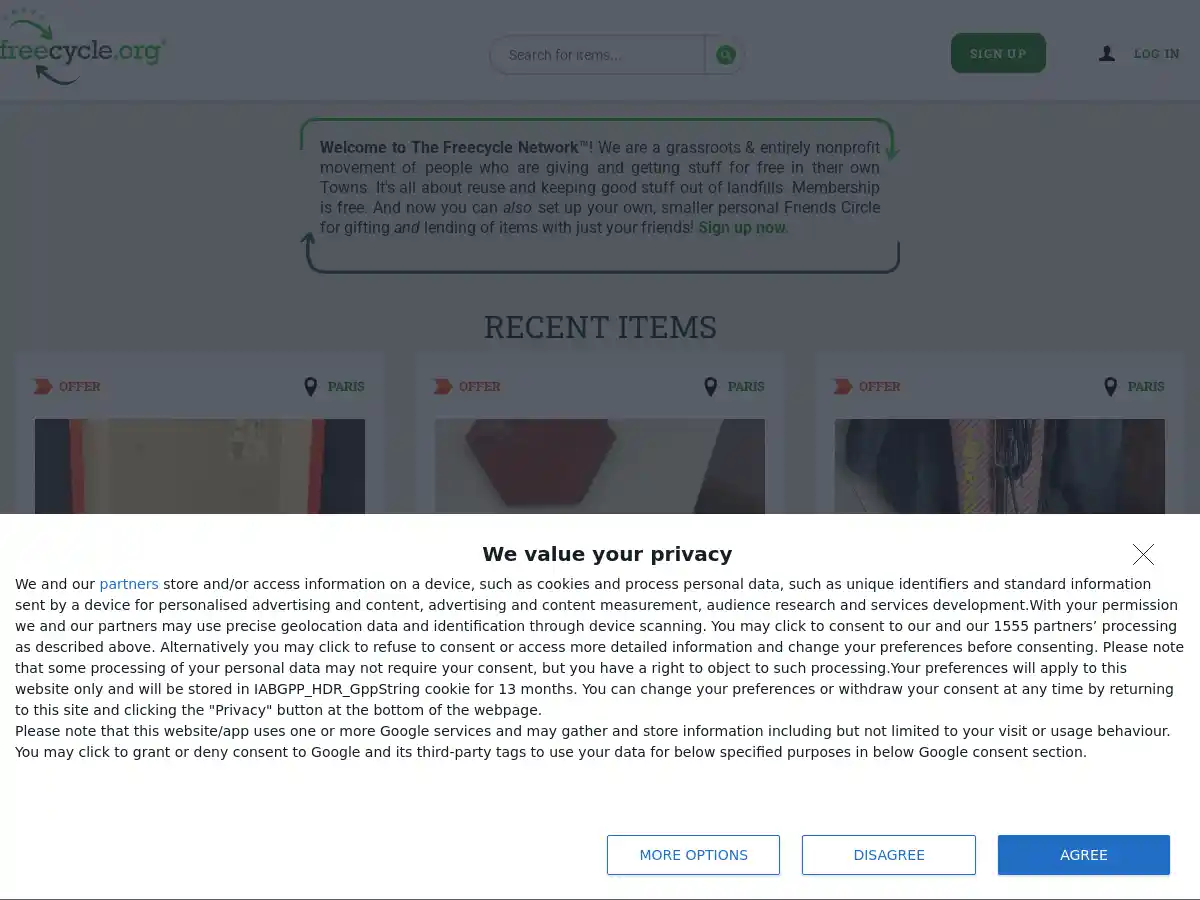Open the first item's photo thumbnail
1200x900 pixels.
coord(200,467)
